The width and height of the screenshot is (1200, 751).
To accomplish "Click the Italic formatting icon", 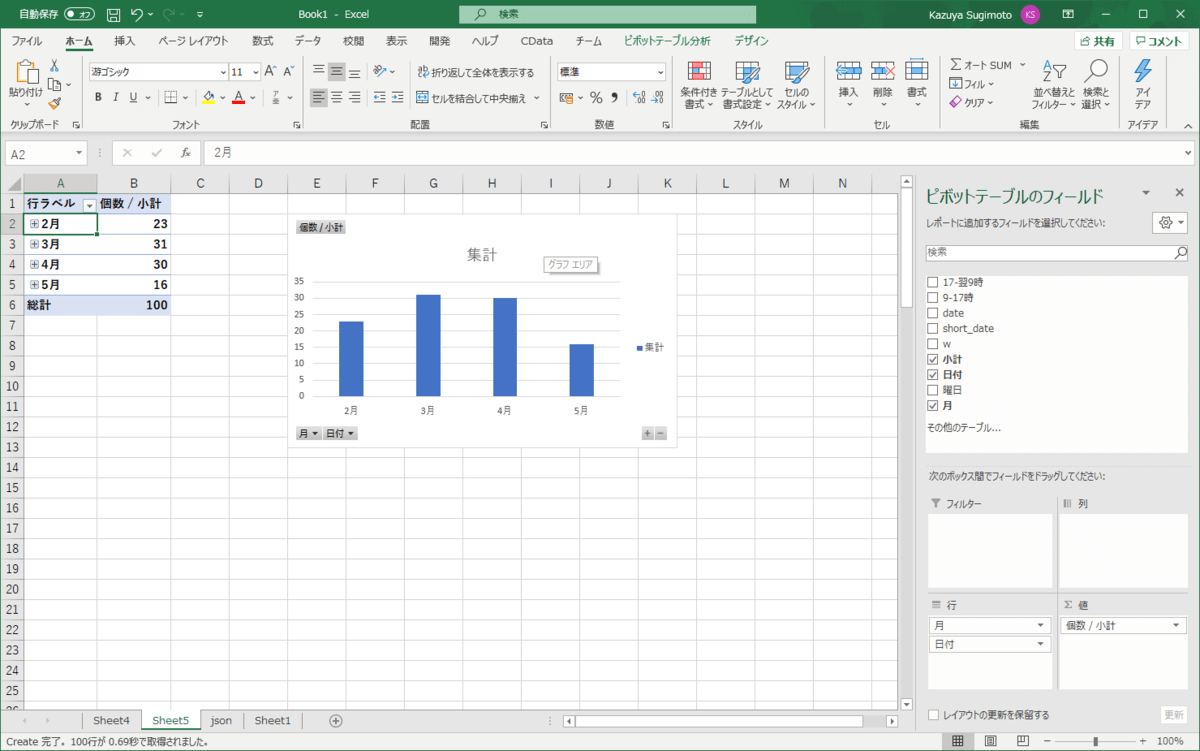I will point(116,97).
